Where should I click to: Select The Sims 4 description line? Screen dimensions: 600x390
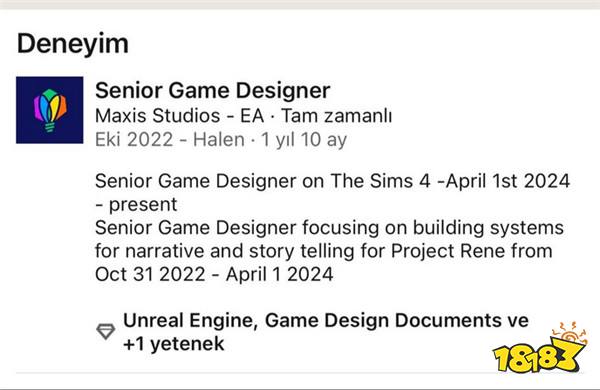pos(333,181)
